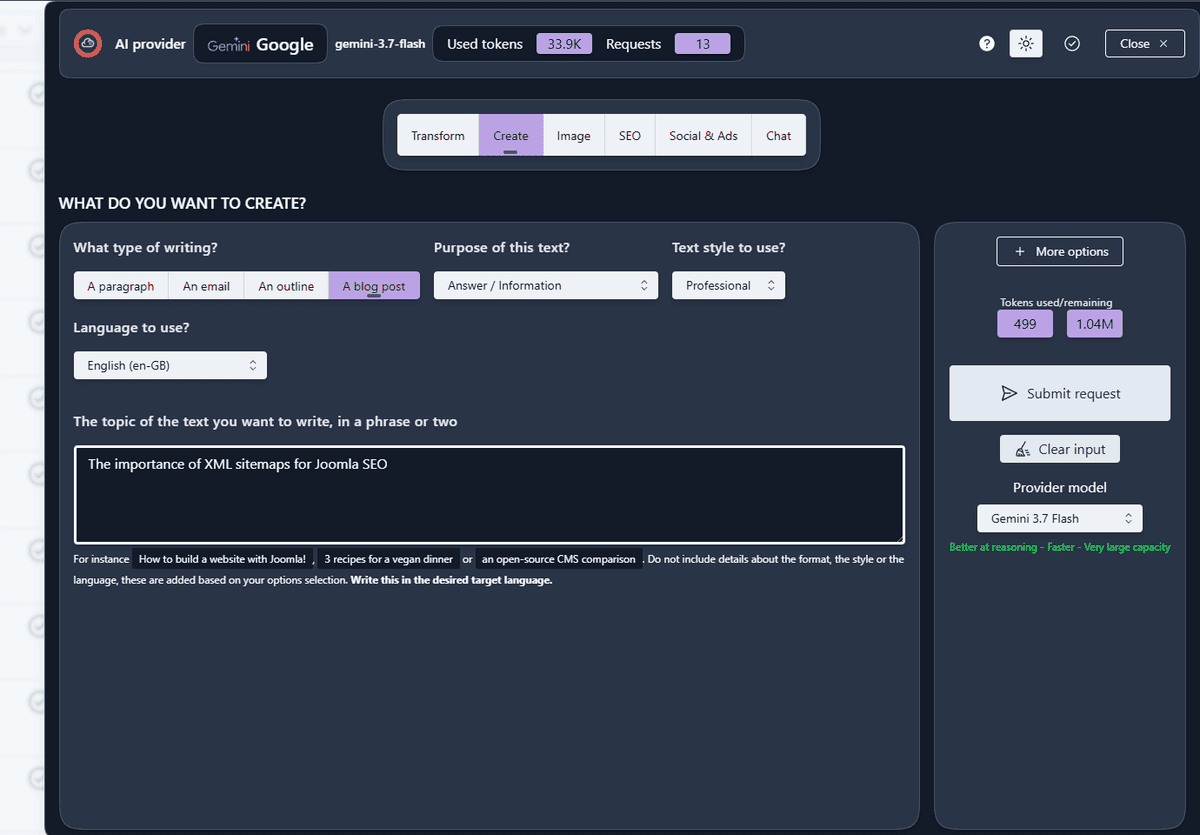1200x835 pixels.
Task: Close the AI panel with Close button
Action: coord(1144,44)
